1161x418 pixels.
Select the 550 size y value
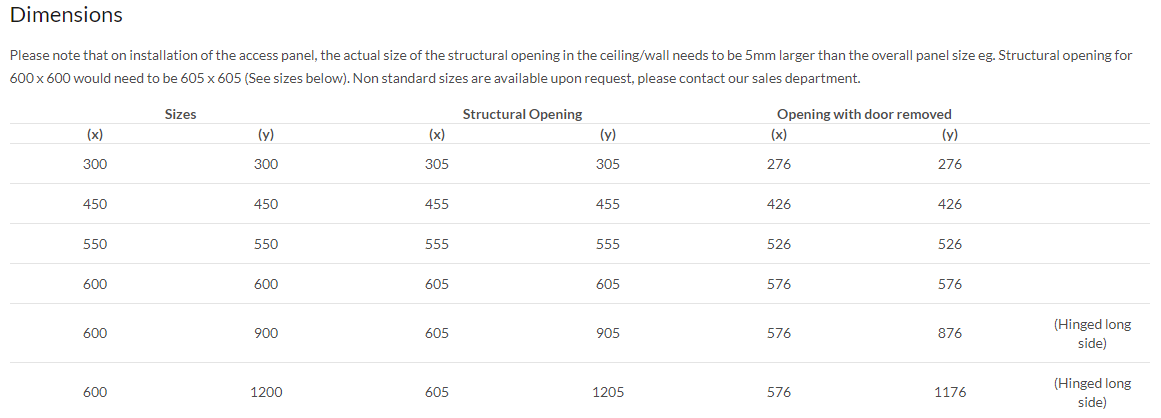pos(266,244)
